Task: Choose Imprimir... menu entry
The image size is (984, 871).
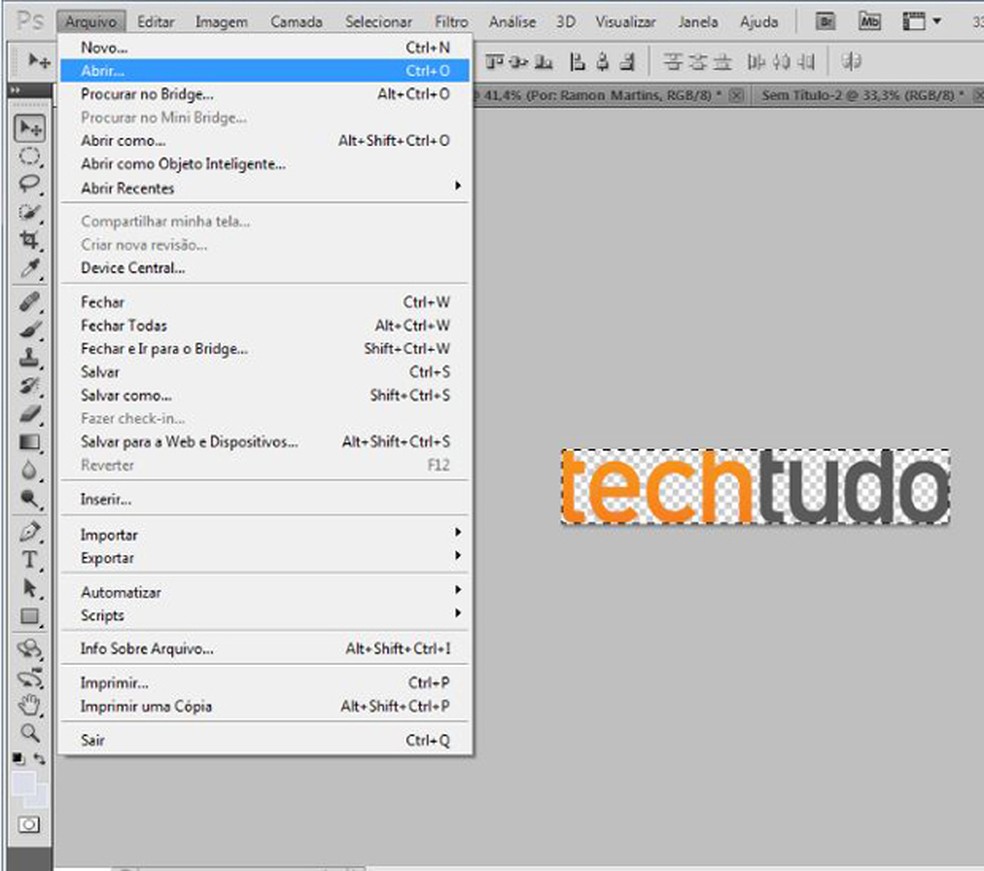Action: coord(265,682)
